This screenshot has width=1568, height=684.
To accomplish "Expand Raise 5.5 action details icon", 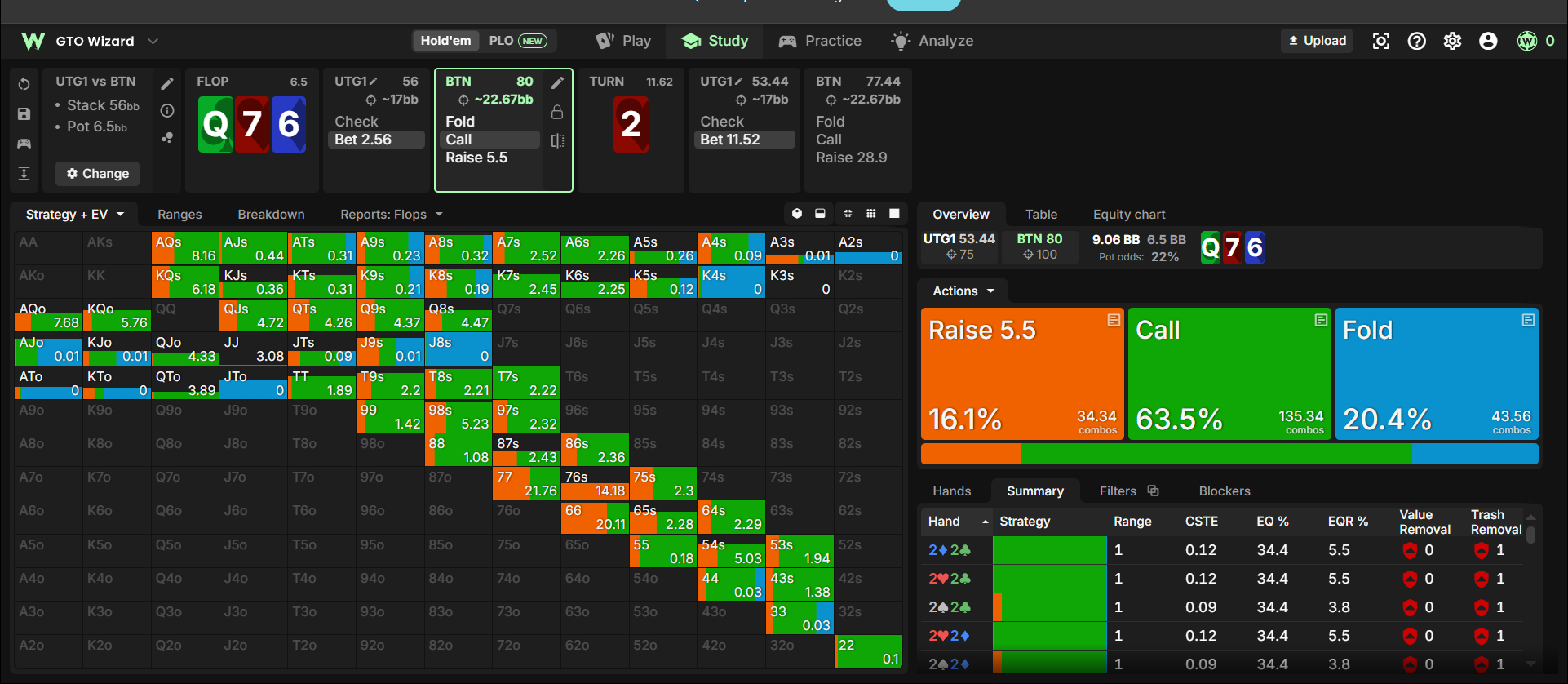I will click(1114, 320).
